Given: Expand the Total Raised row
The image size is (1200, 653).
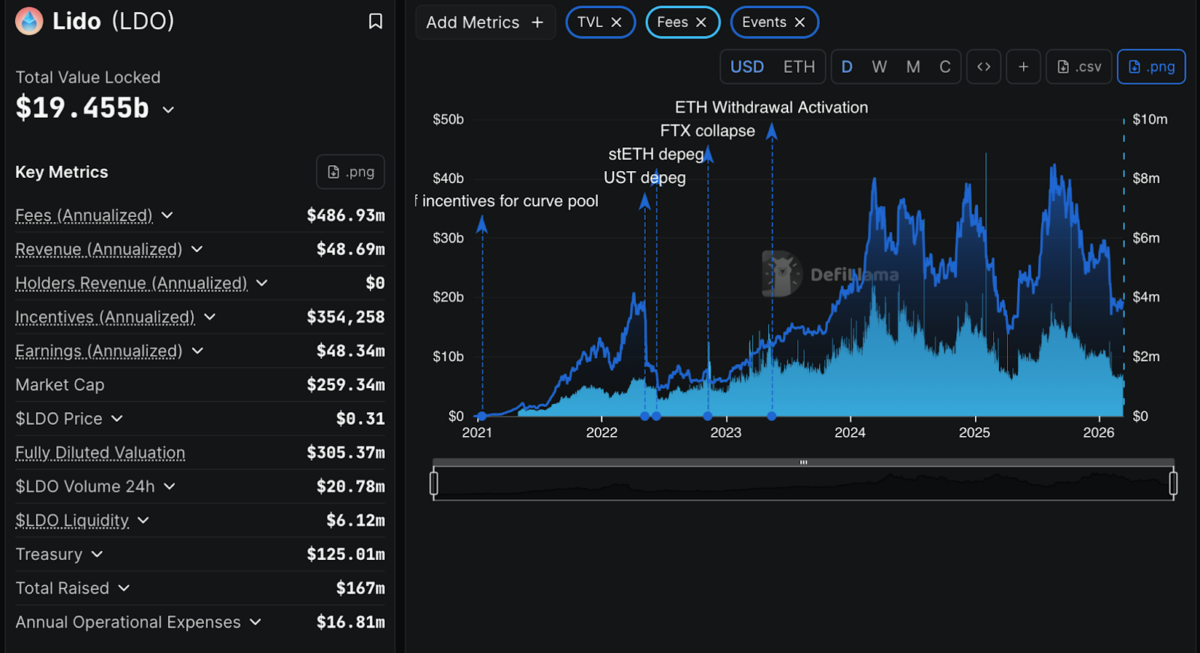Looking at the screenshot, I should coord(123,588).
